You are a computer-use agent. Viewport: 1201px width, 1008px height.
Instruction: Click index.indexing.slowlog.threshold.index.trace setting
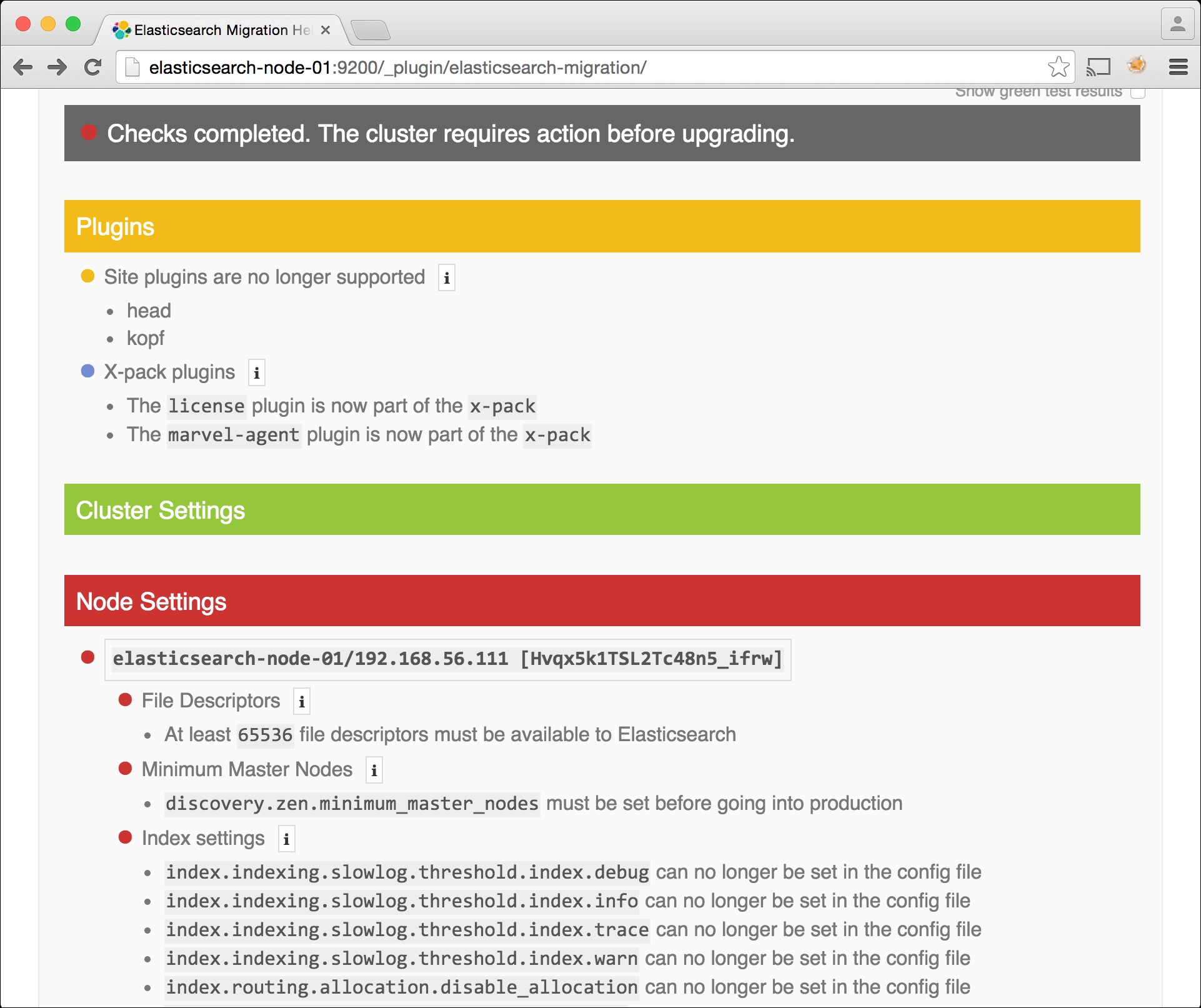[x=407, y=930]
